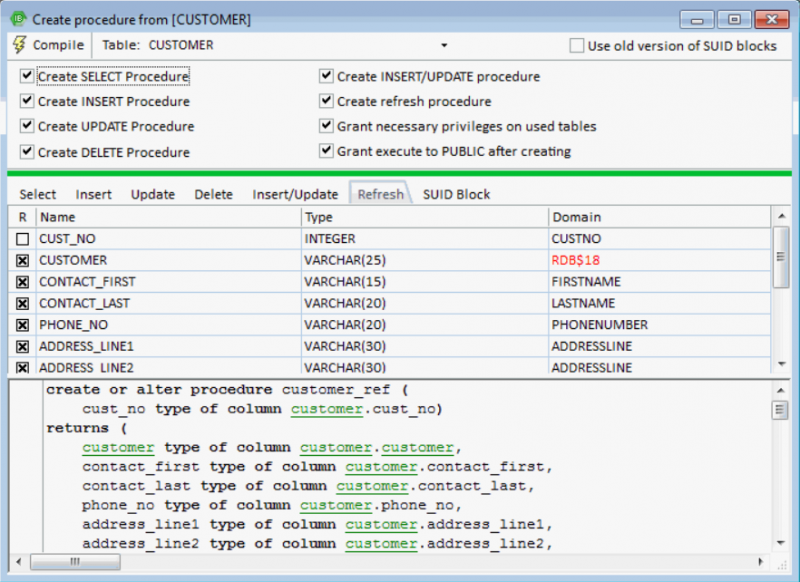The width and height of the screenshot is (800, 582).
Task: Toggle Create DELETE Procedure checkbox
Action: [27, 152]
